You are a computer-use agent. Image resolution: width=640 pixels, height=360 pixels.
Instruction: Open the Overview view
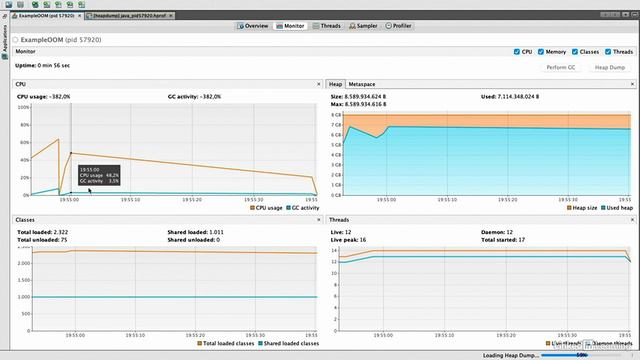coord(253,26)
